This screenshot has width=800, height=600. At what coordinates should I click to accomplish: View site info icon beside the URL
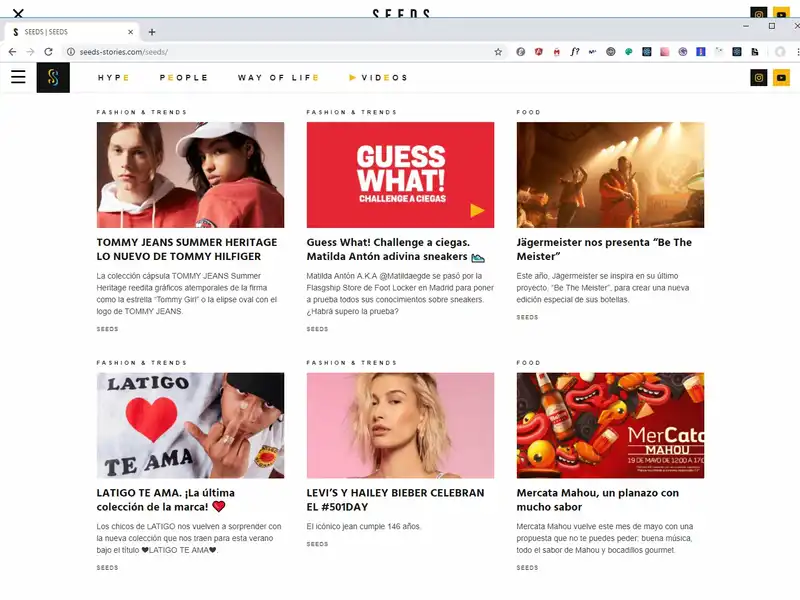click(x=71, y=52)
